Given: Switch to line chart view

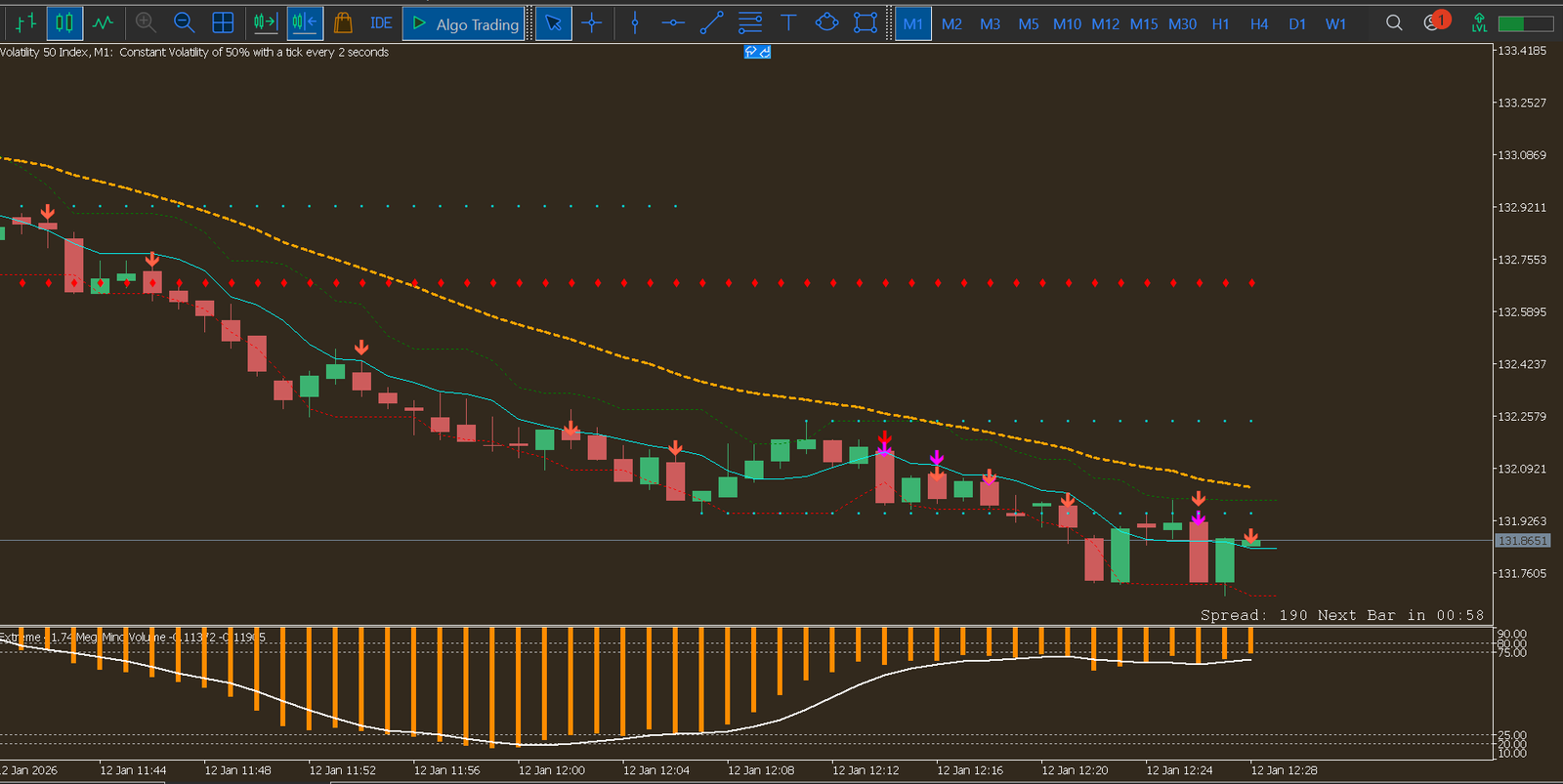Looking at the screenshot, I should [x=103, y=22].
